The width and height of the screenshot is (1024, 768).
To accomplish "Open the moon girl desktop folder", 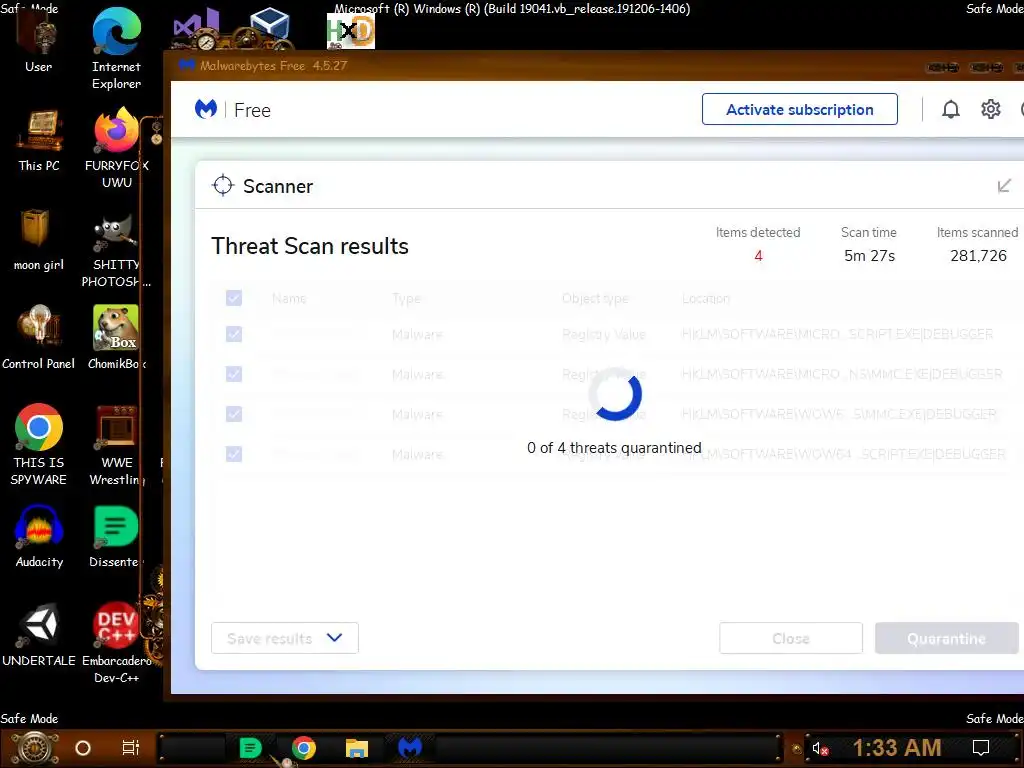I will click(x=39, y=240).
